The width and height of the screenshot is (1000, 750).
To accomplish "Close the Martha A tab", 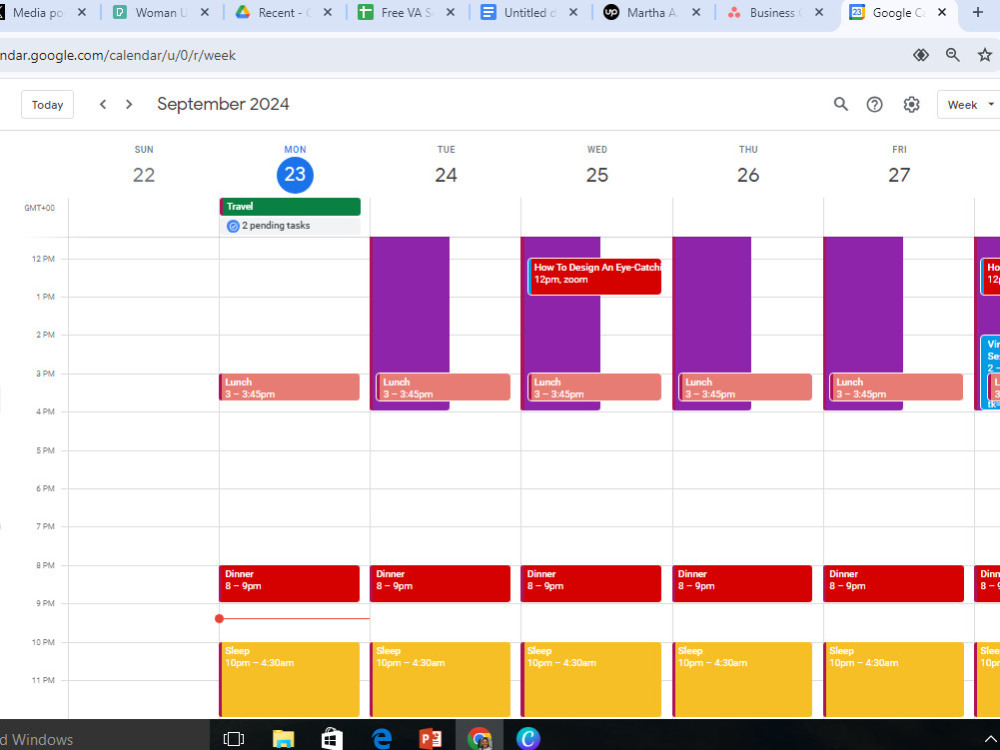I will pos(696,12).
